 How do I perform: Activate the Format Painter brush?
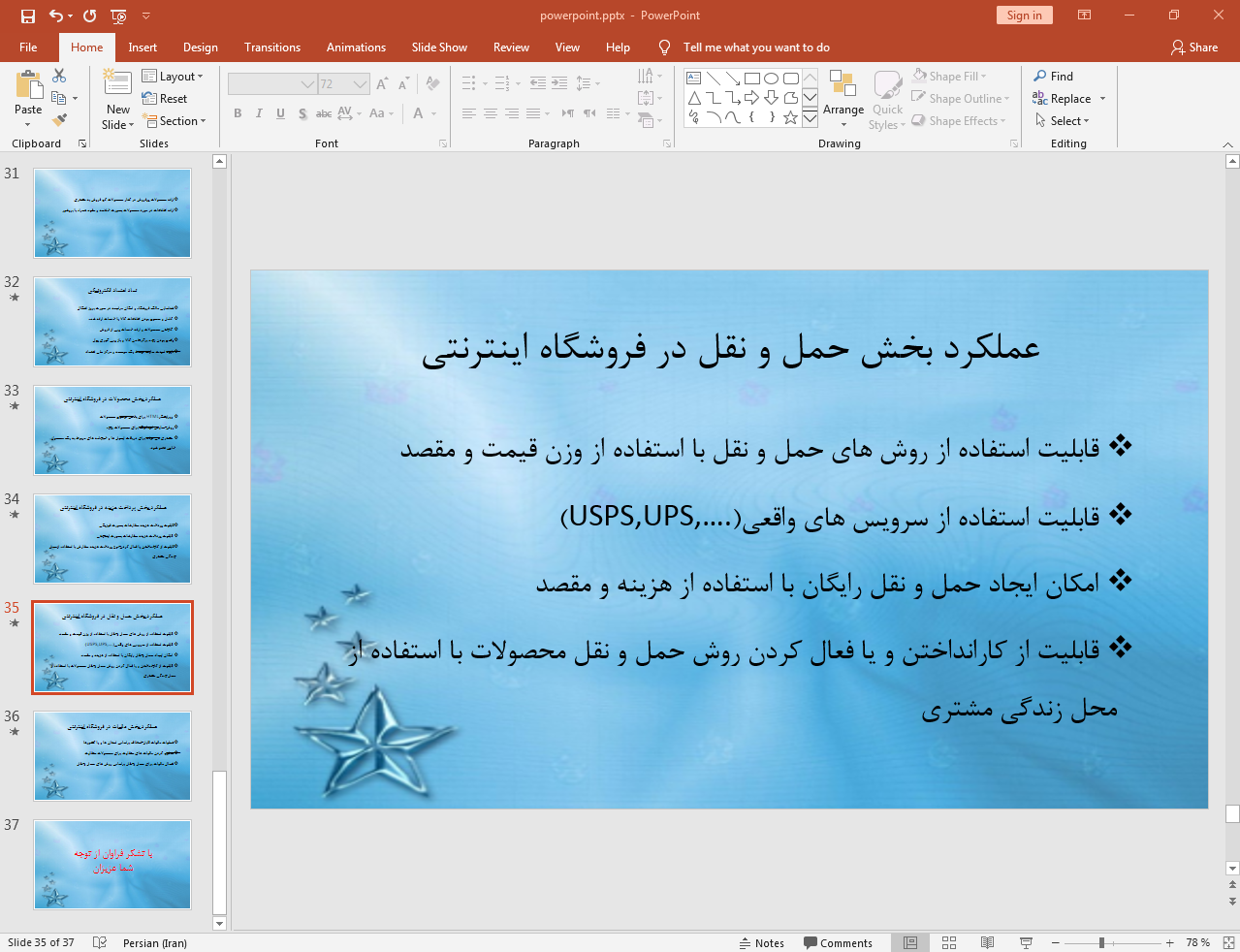(x=59, y=120)
